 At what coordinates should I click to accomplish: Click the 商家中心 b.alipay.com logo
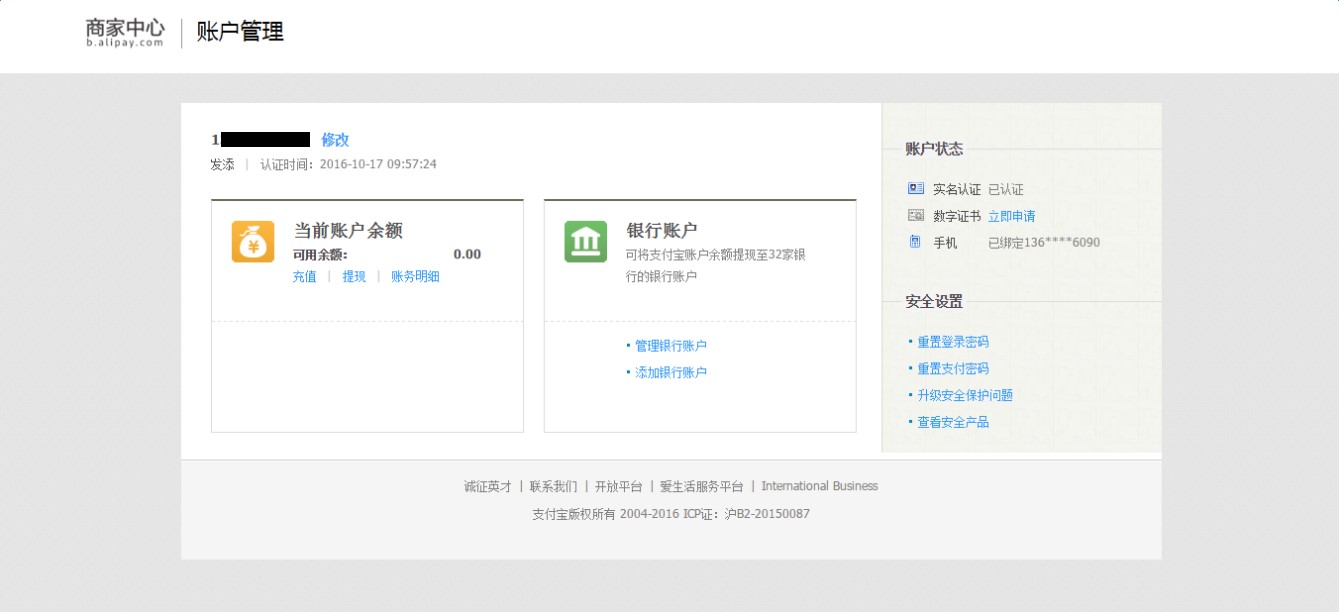125,33
